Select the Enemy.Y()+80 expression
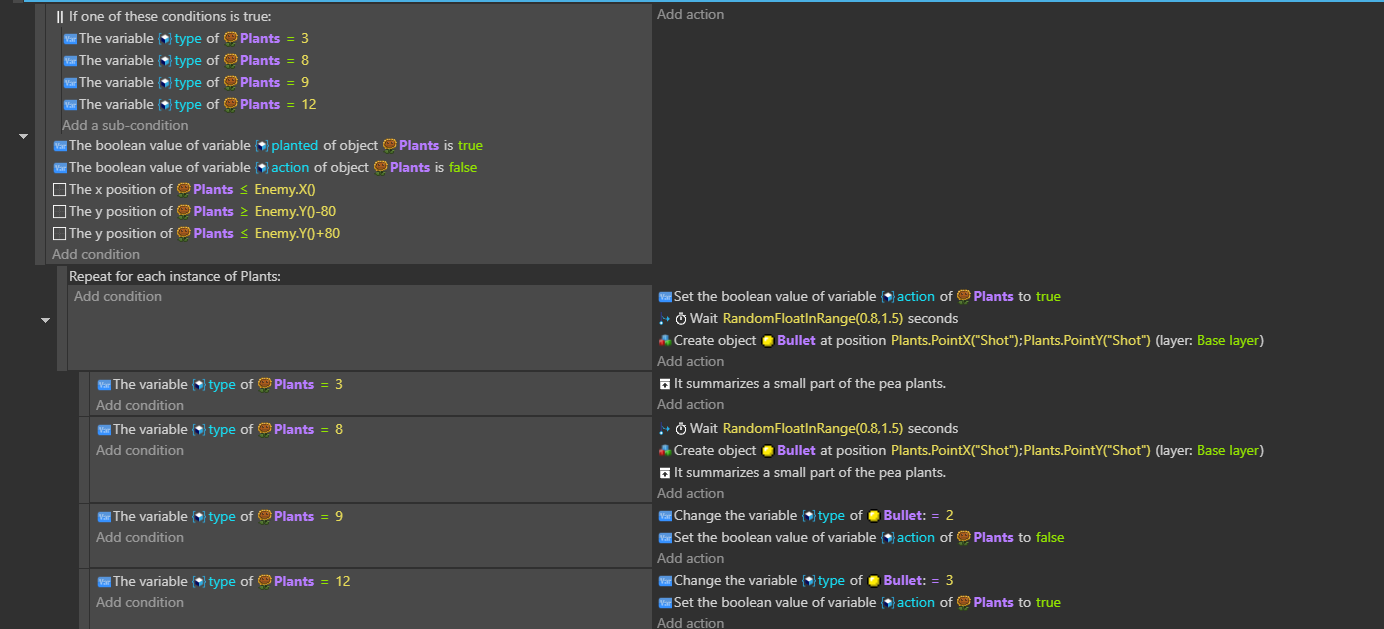 tap(297, 234)
